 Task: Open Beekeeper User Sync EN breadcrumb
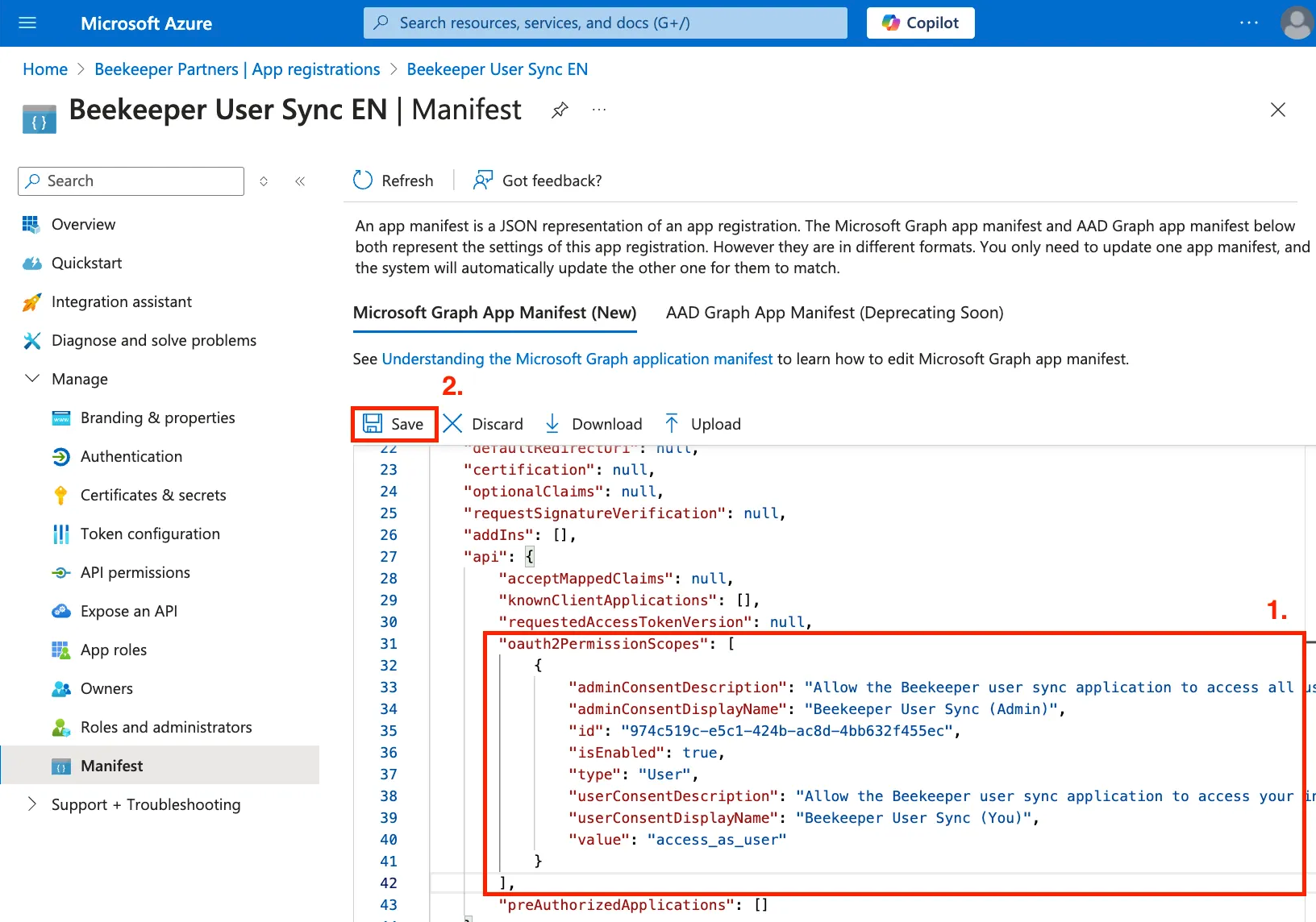click(x=498, y=69)
